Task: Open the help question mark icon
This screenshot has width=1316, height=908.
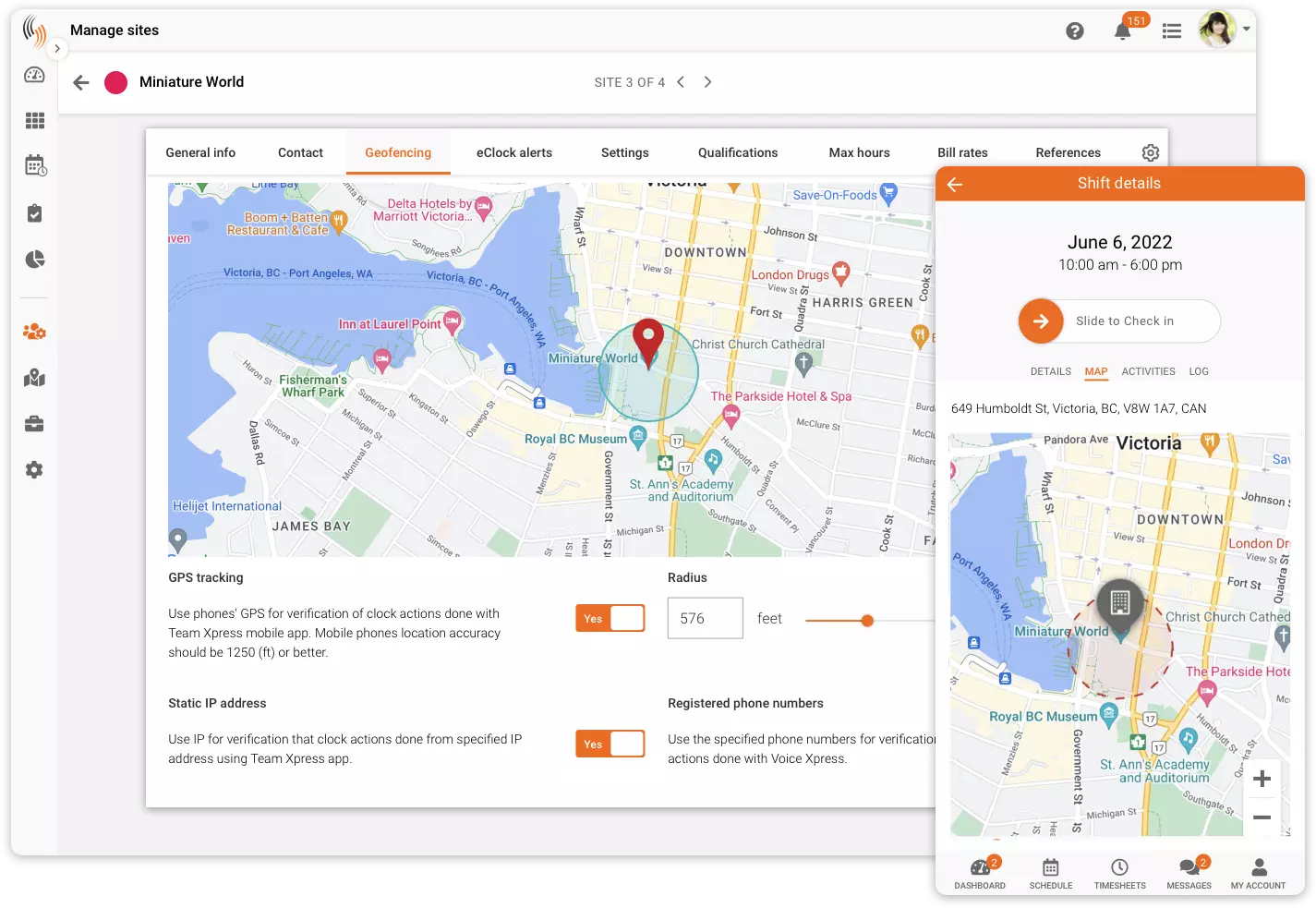Action: (x=1075, y=30)
